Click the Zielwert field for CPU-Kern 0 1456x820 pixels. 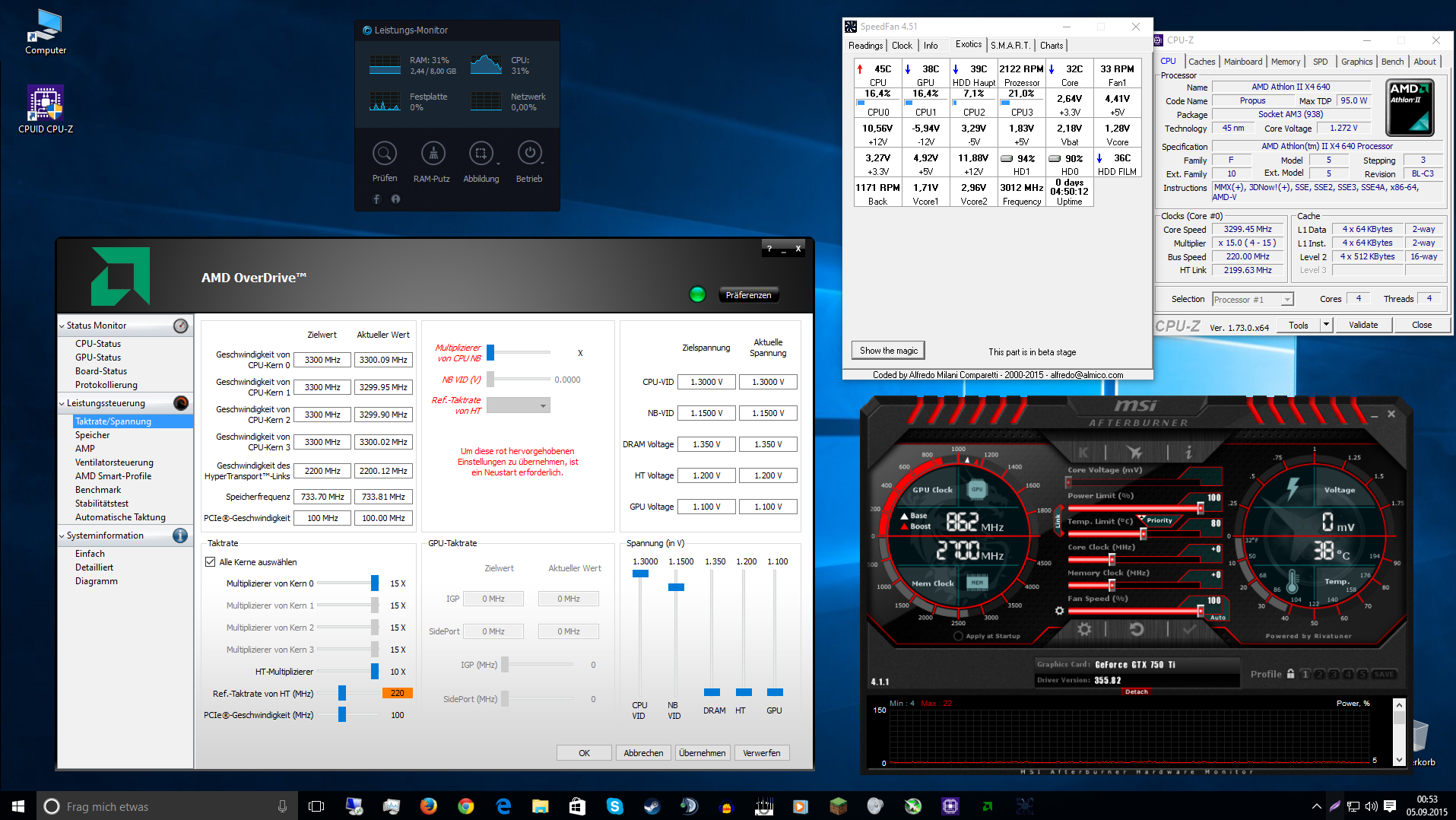(x=322, y=360)
